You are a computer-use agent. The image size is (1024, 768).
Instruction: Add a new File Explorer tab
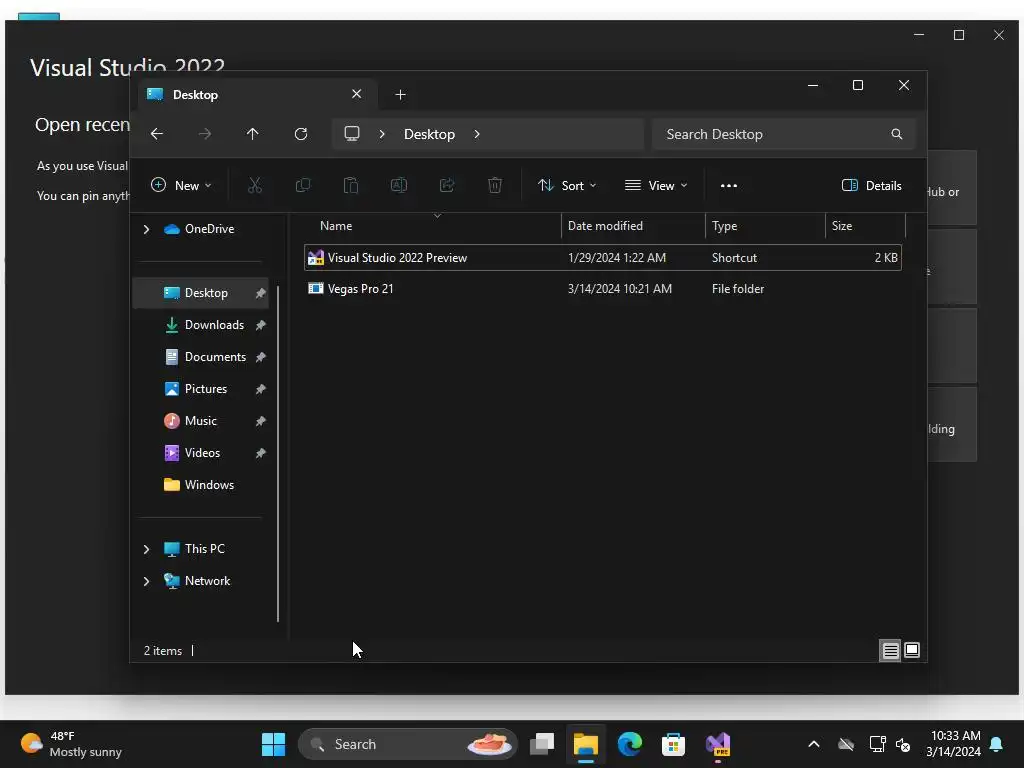click(400, 95)
